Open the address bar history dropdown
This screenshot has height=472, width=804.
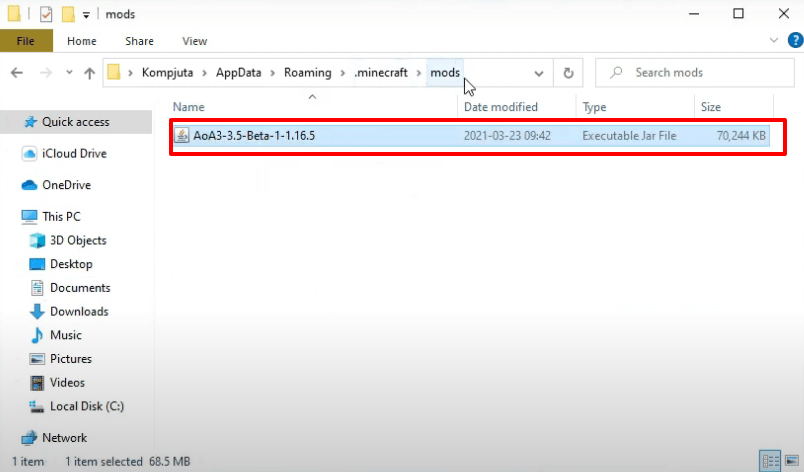538,73
